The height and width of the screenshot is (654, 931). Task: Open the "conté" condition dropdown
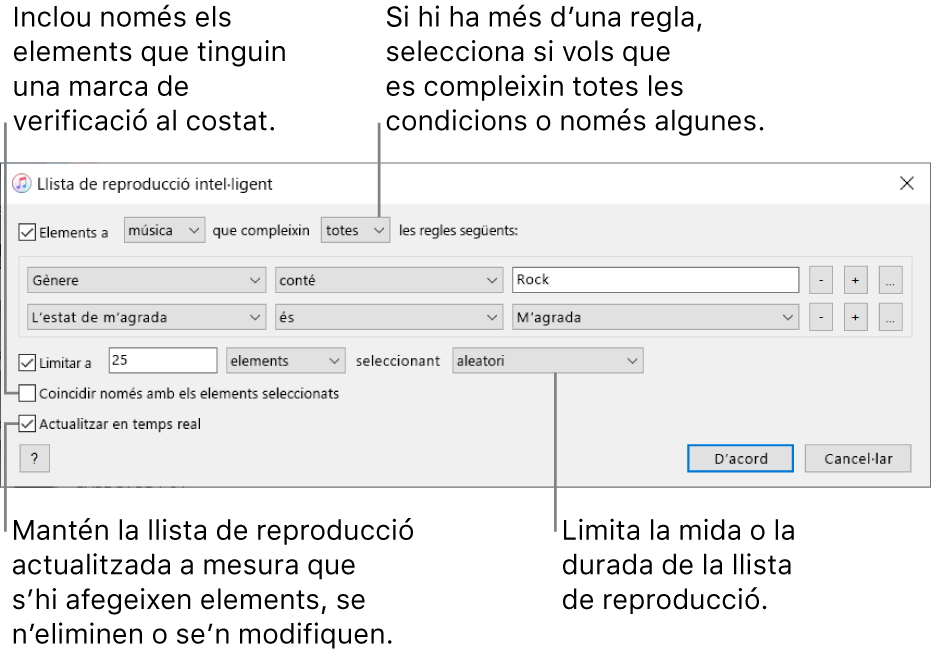(x=388, y=280)
